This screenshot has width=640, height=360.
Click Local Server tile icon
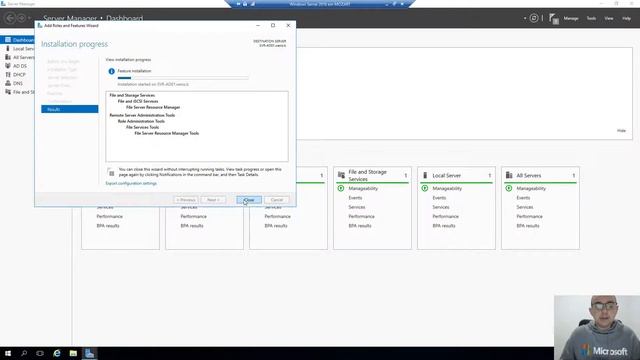click(x=425, y=175)
